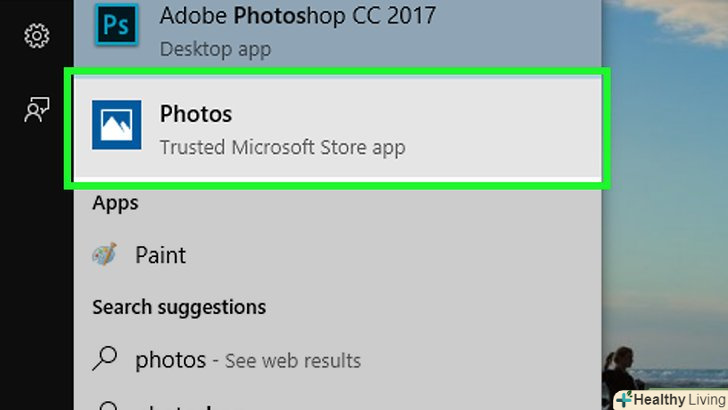Screen dimensions: 728x410
Task: Click the green plus icon in the watermark
Action: pos(624,399)
